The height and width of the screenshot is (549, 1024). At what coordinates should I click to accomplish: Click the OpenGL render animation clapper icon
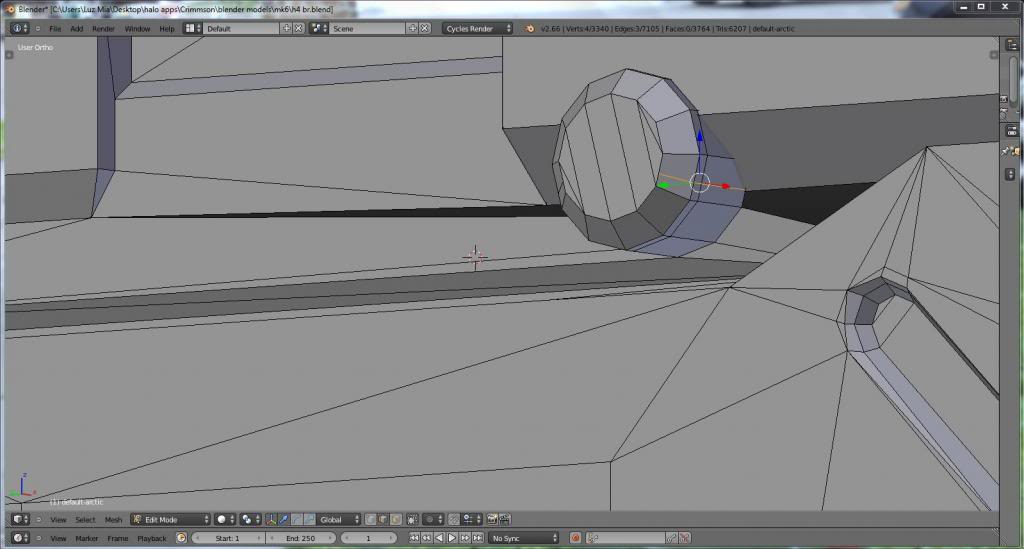tap(505, 519)
